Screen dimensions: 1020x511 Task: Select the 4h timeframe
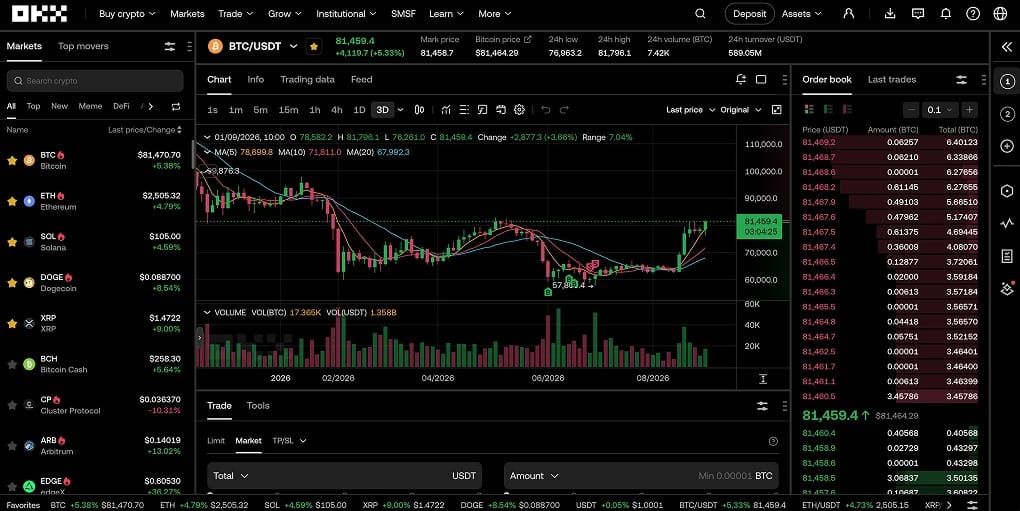click(x=336, y=110)
